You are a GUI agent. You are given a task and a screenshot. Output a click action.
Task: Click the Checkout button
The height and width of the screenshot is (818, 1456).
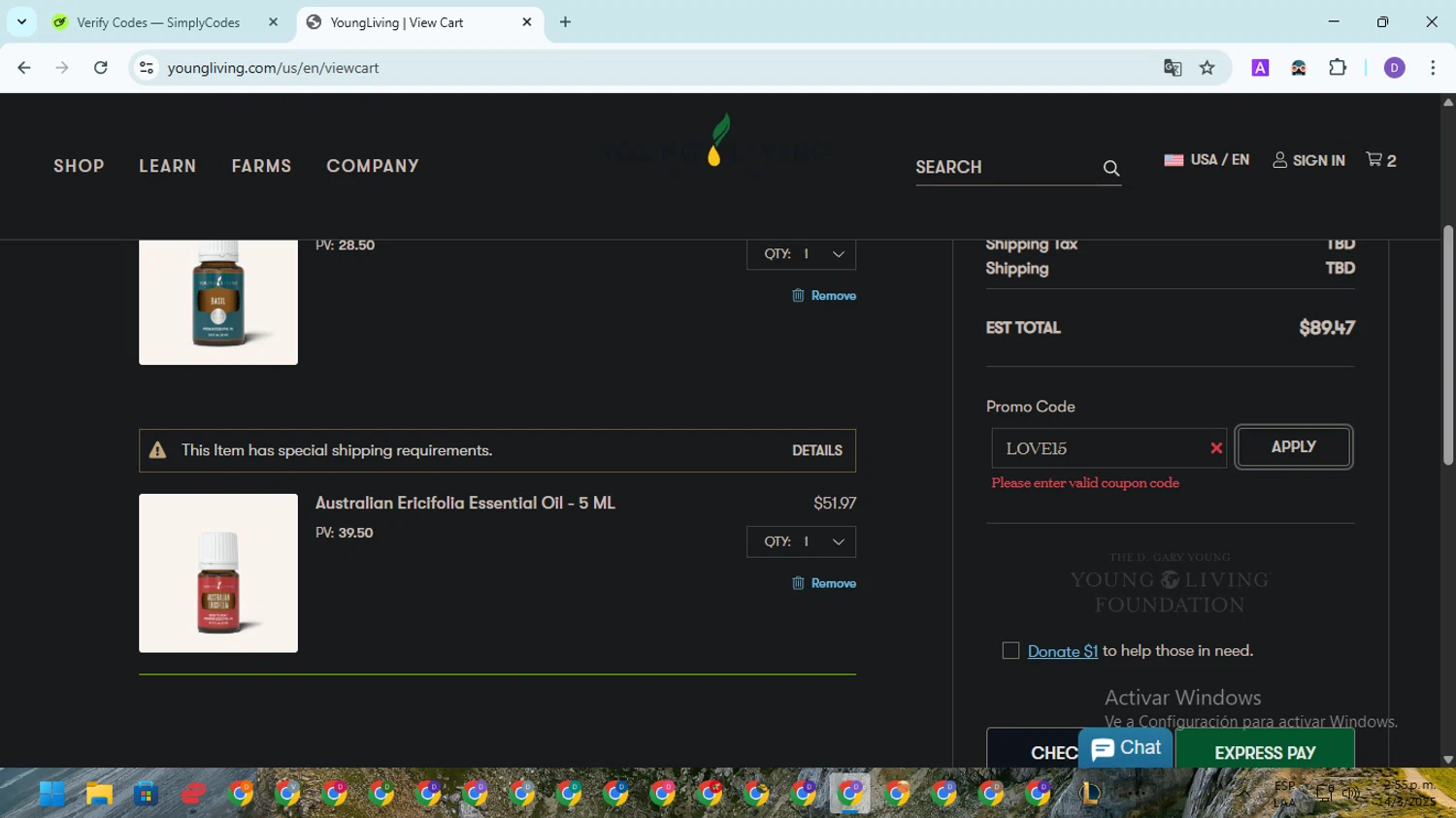tap(1034, 749)
